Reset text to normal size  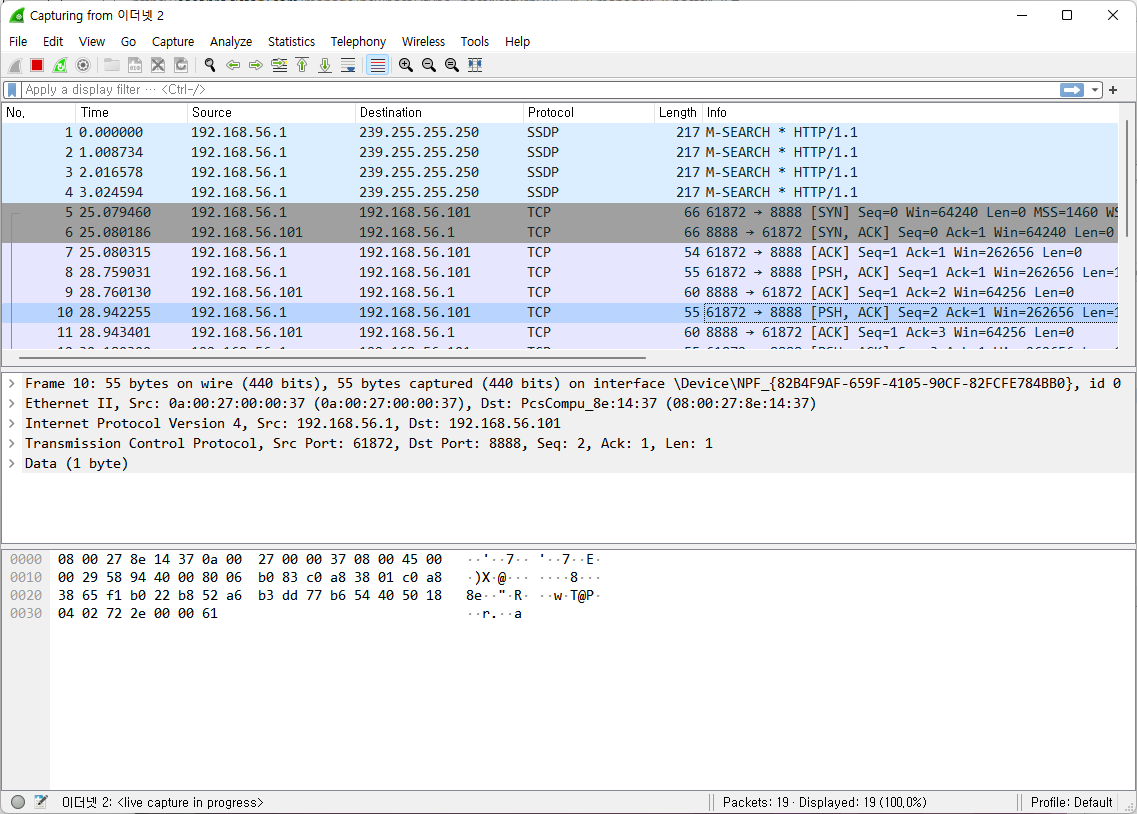[452, 65]
